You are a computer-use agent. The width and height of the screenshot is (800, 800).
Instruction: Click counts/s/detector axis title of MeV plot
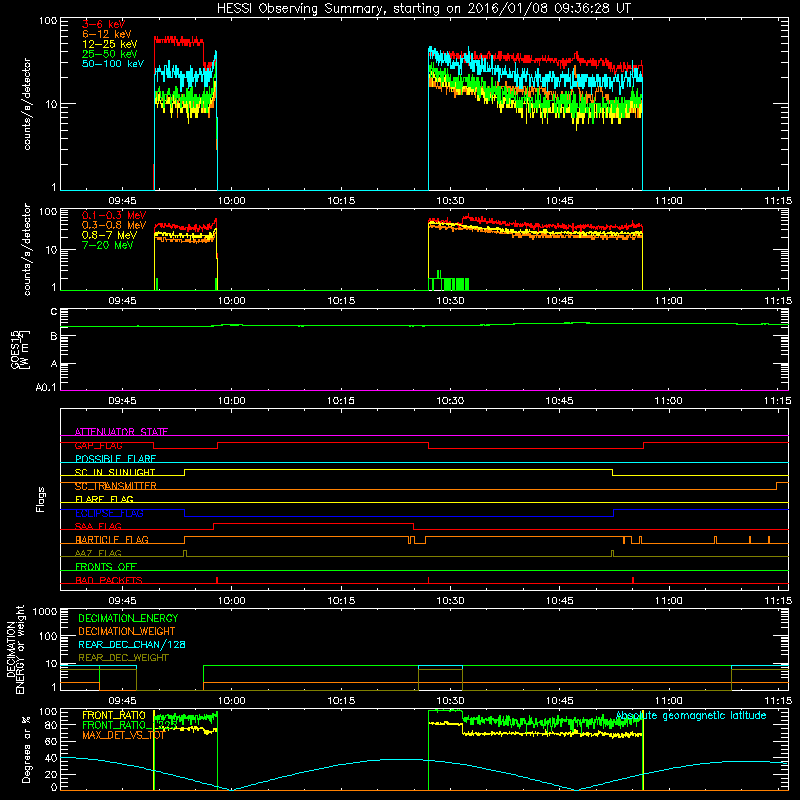27,250
